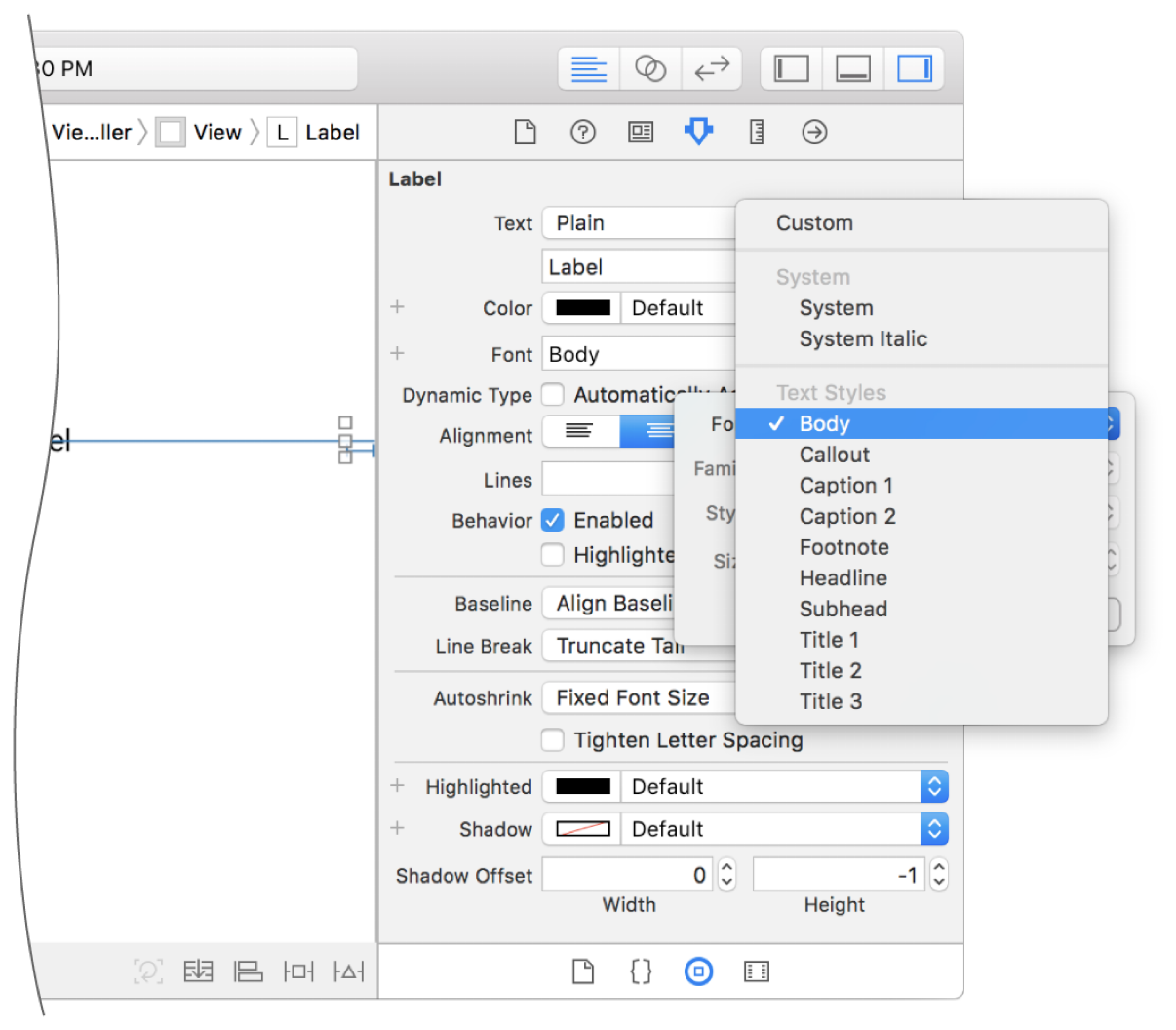Screen dimensions: 1176x1030
Task: Toggle the navigator pane
Action: [x=791, y=69]
